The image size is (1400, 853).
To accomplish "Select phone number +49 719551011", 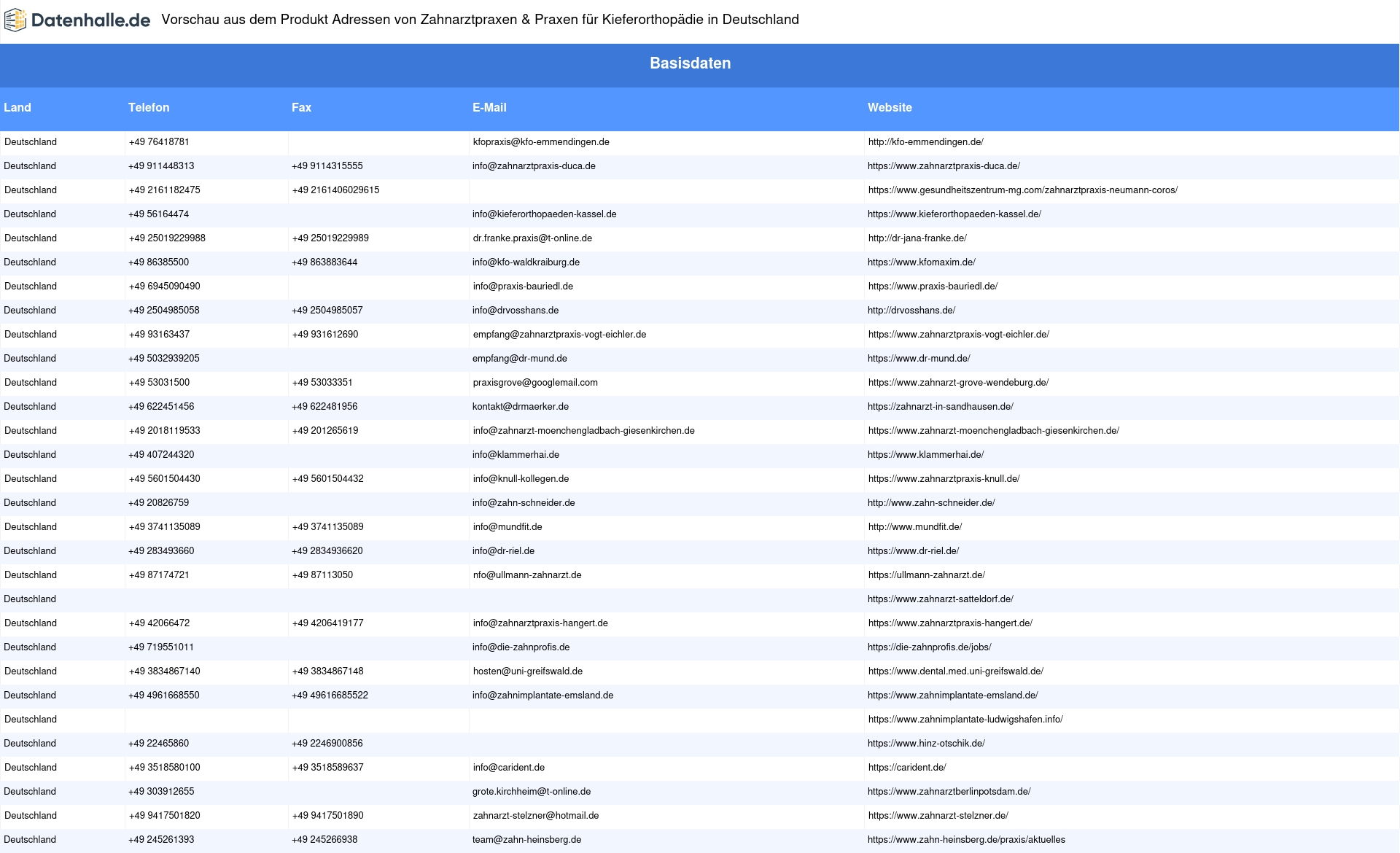I will click(161, 647).
